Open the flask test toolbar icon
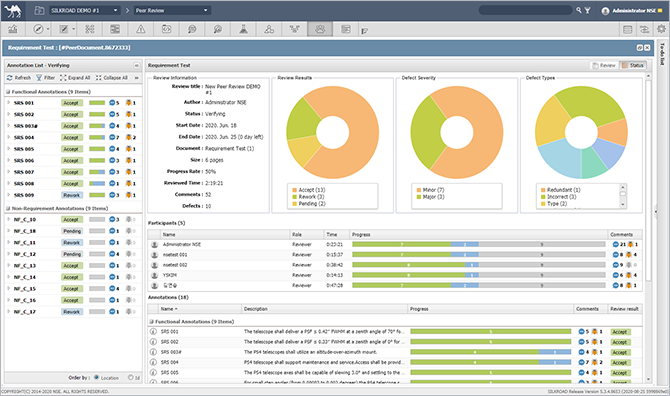This screenshot has height=396, width=670. click(x=243, y=29)
